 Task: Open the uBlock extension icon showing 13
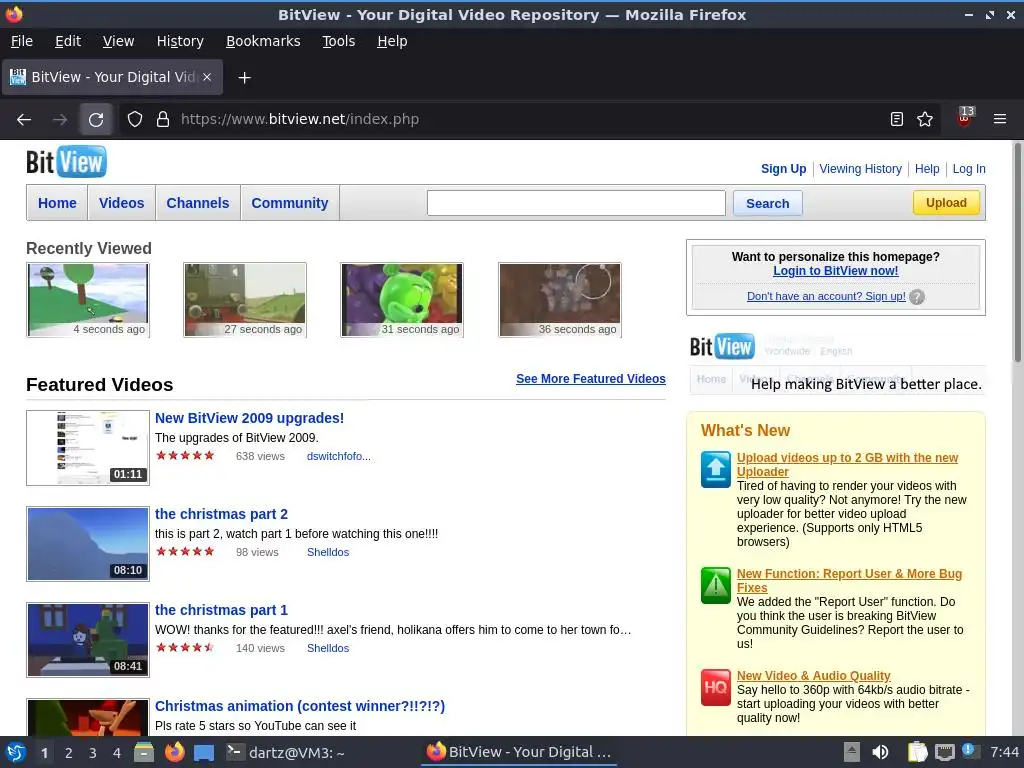tap(965, 118)
